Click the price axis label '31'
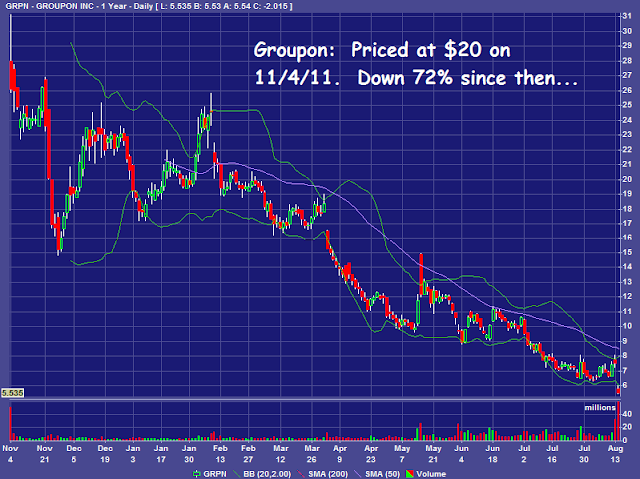 click(x=627, y=16)
